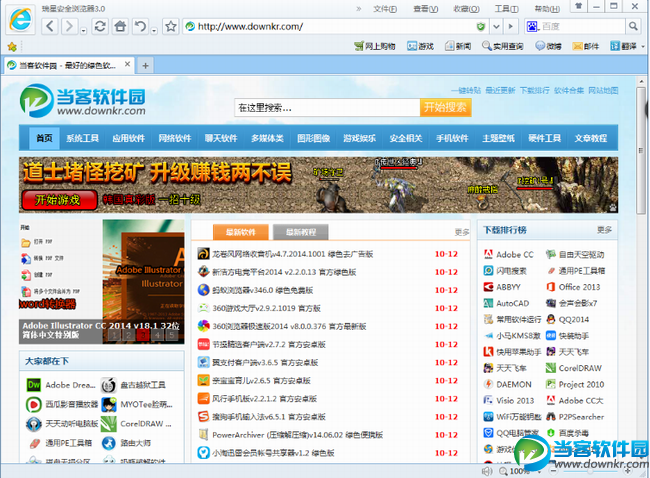This screenshot has height=478, width=650.
Task: Click the 西瓜影音播放器 icon
Action: click(33, 404)
